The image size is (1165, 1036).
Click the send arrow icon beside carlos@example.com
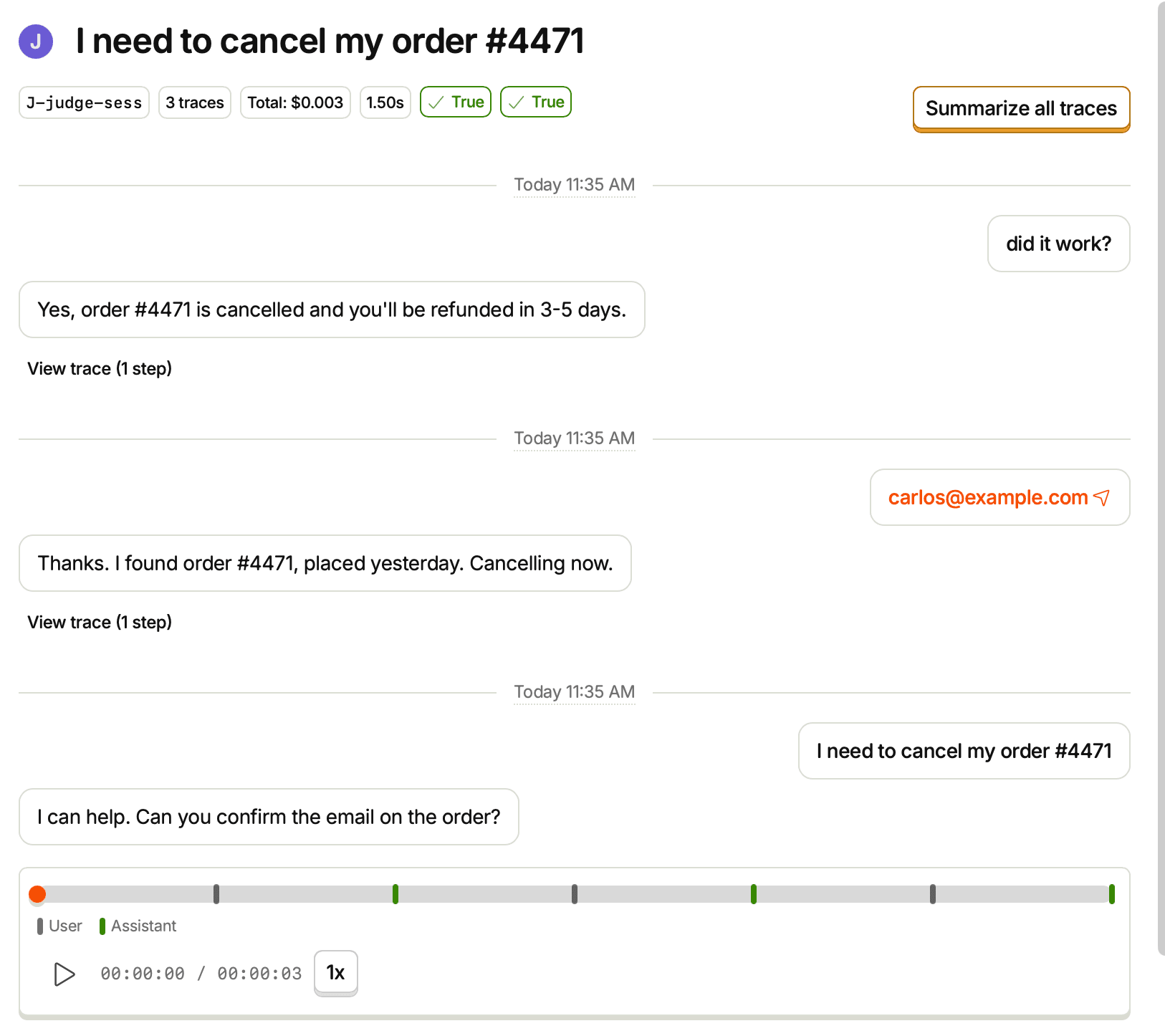coord(1102,497)
